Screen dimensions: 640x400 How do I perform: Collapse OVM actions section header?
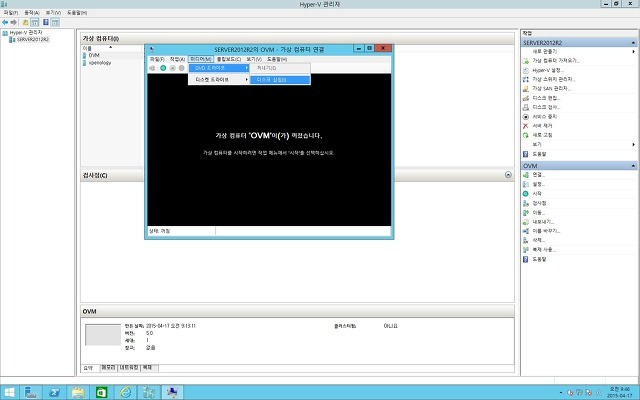click(633, 166)
